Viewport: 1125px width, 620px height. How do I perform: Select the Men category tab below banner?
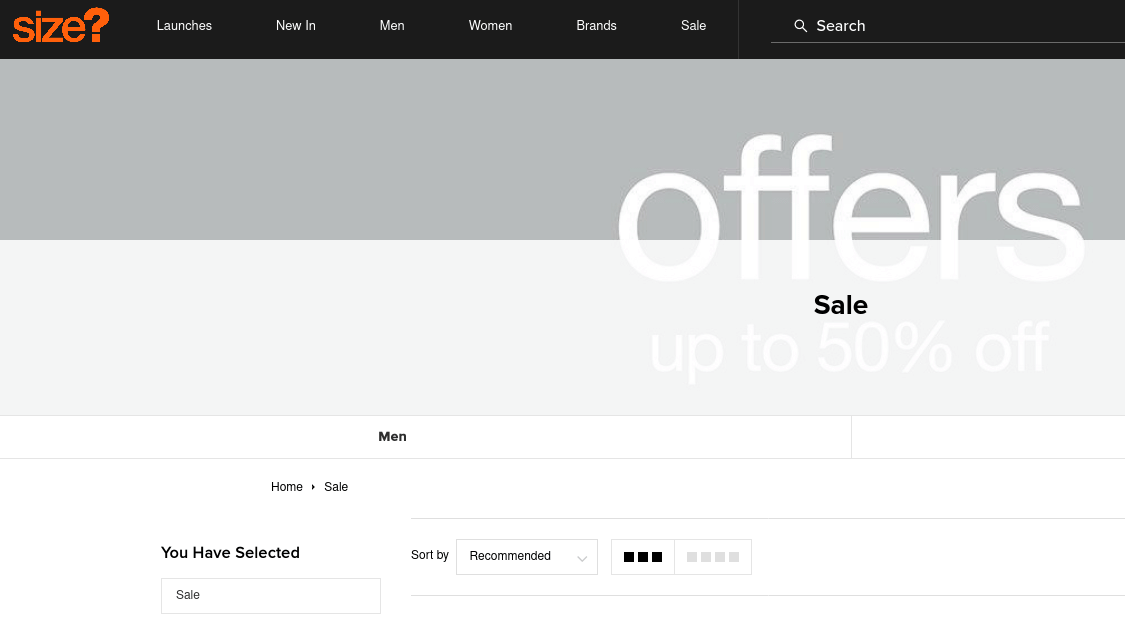point(392,437)
